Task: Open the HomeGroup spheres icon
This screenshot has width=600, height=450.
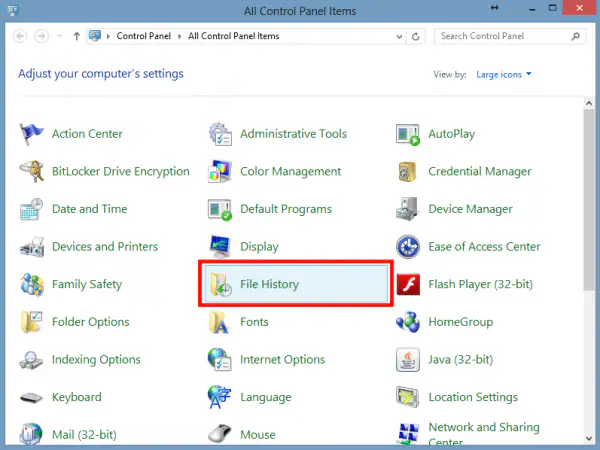Action: coord(408,322)
